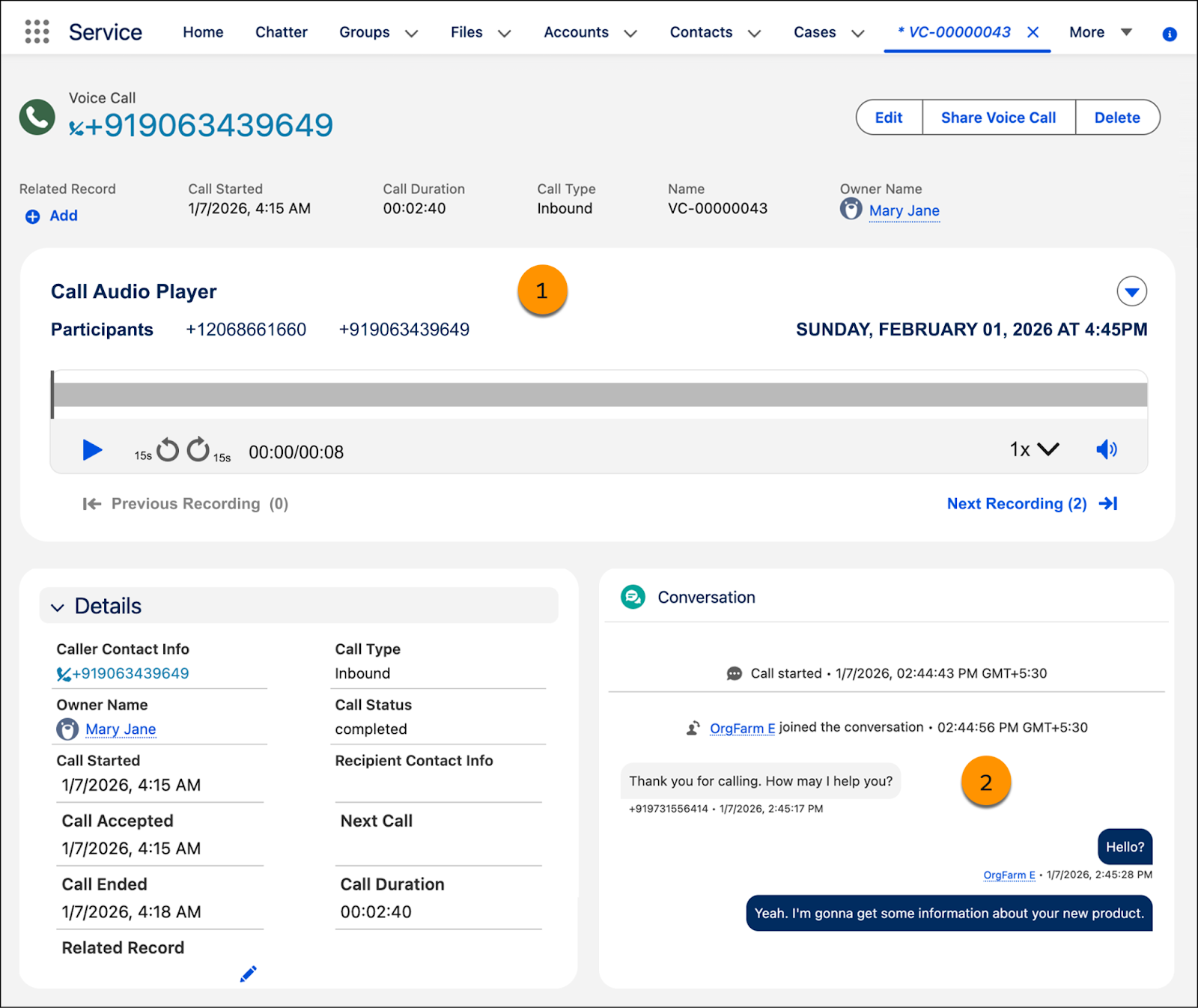1198x1008 pixels.
Task: Click the "Hello?" message bubble
Action: [1125, 847]
